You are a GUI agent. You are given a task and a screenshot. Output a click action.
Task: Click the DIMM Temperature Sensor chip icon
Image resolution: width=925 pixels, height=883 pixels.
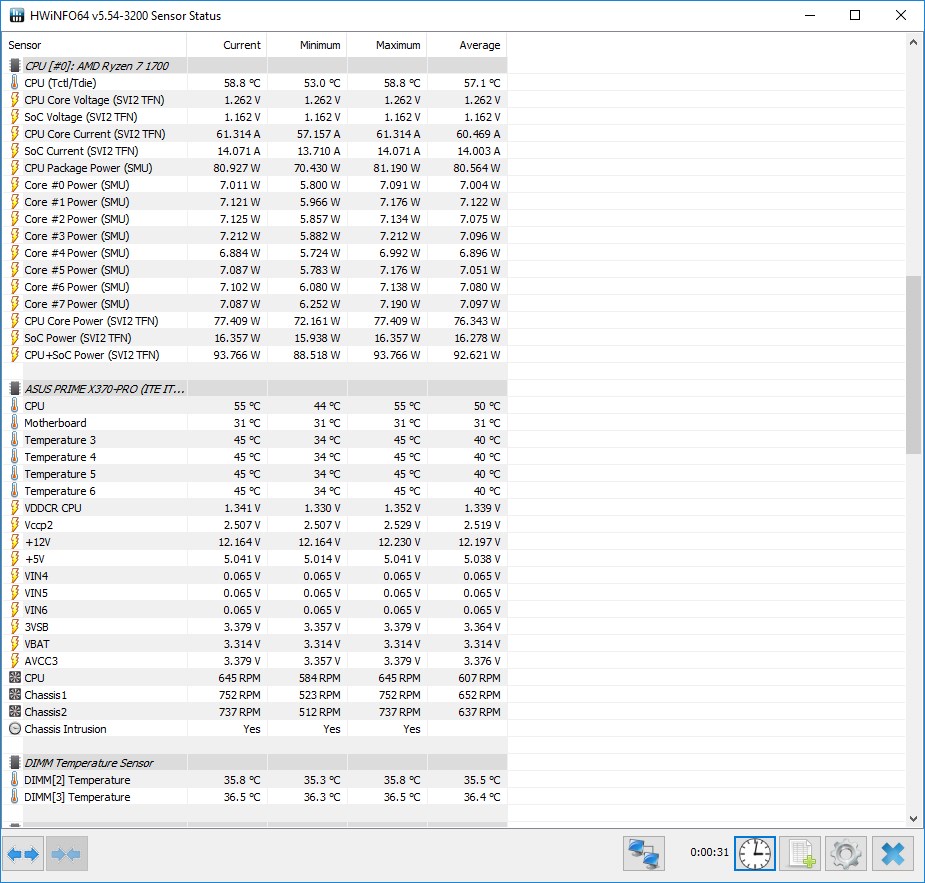tap(15, 763)
